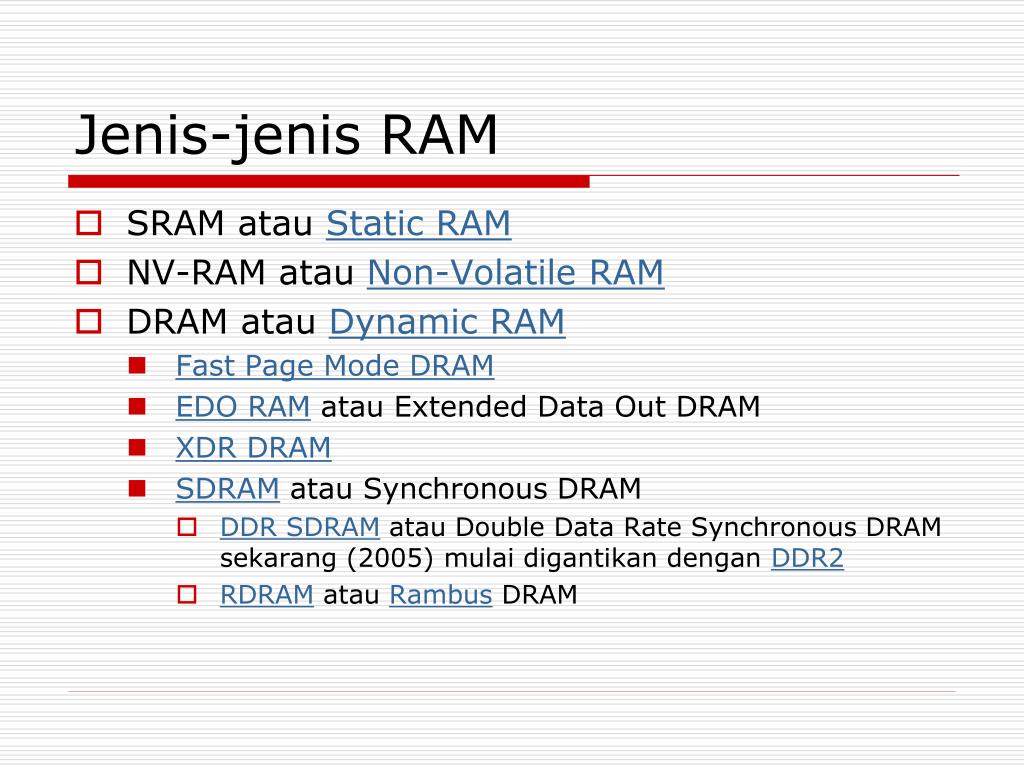
Task: Follow the DDR2 link
Action: [807, 558]
